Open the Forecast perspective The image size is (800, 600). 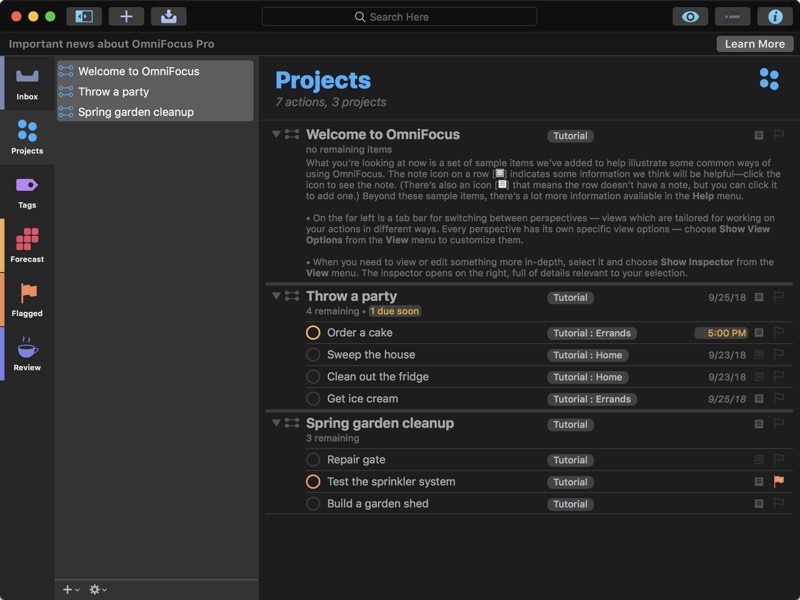pos(27,246)
